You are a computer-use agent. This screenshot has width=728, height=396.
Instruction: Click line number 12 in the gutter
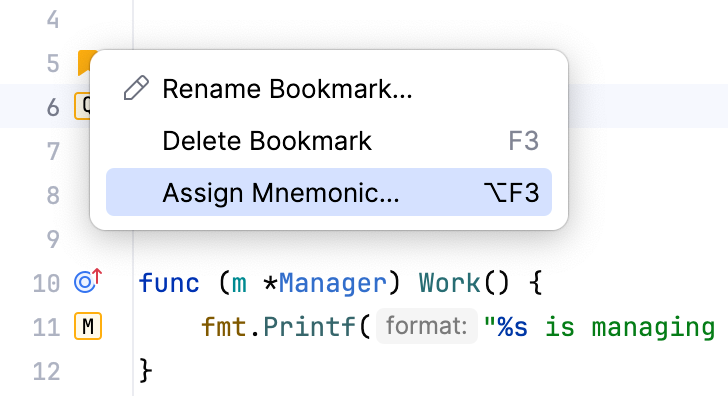[46, 371]
